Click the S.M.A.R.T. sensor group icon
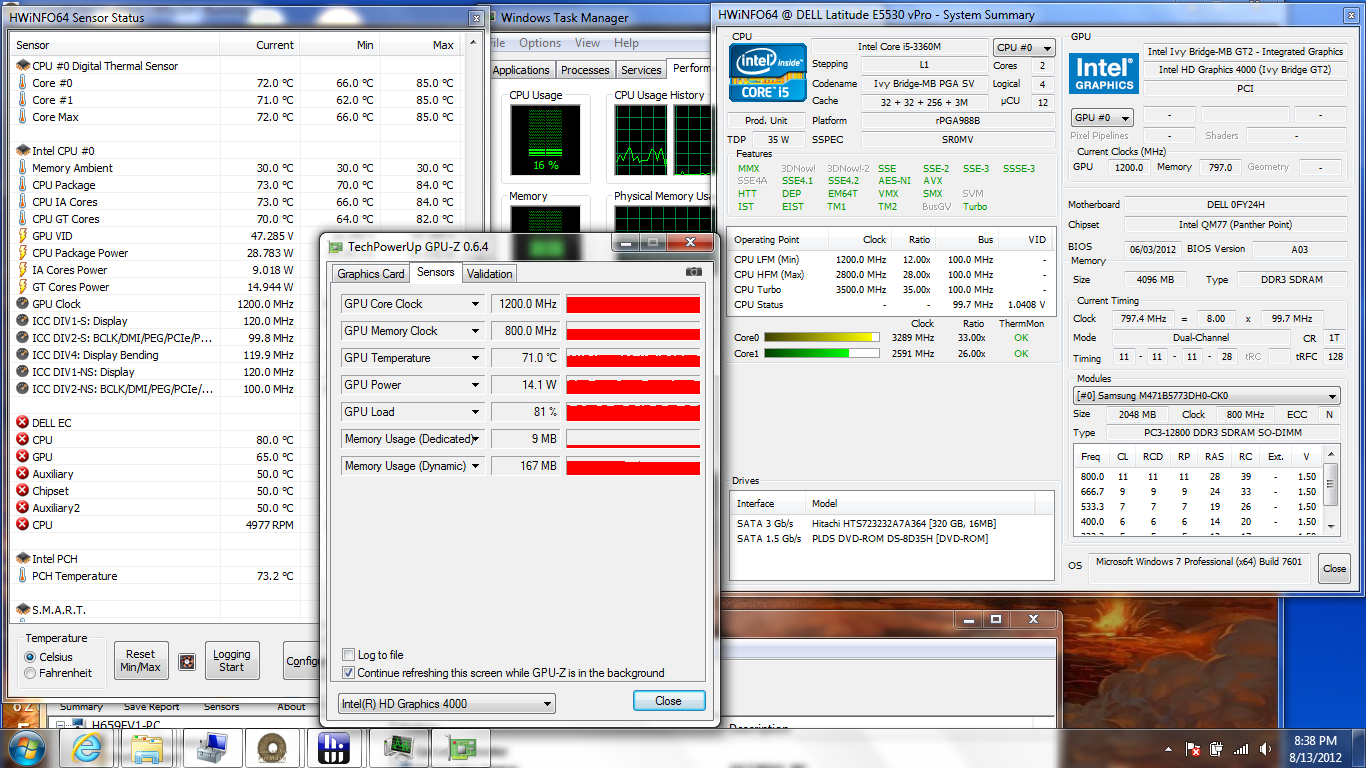This screenshot has width=1366, height=768. click(23, 610)
